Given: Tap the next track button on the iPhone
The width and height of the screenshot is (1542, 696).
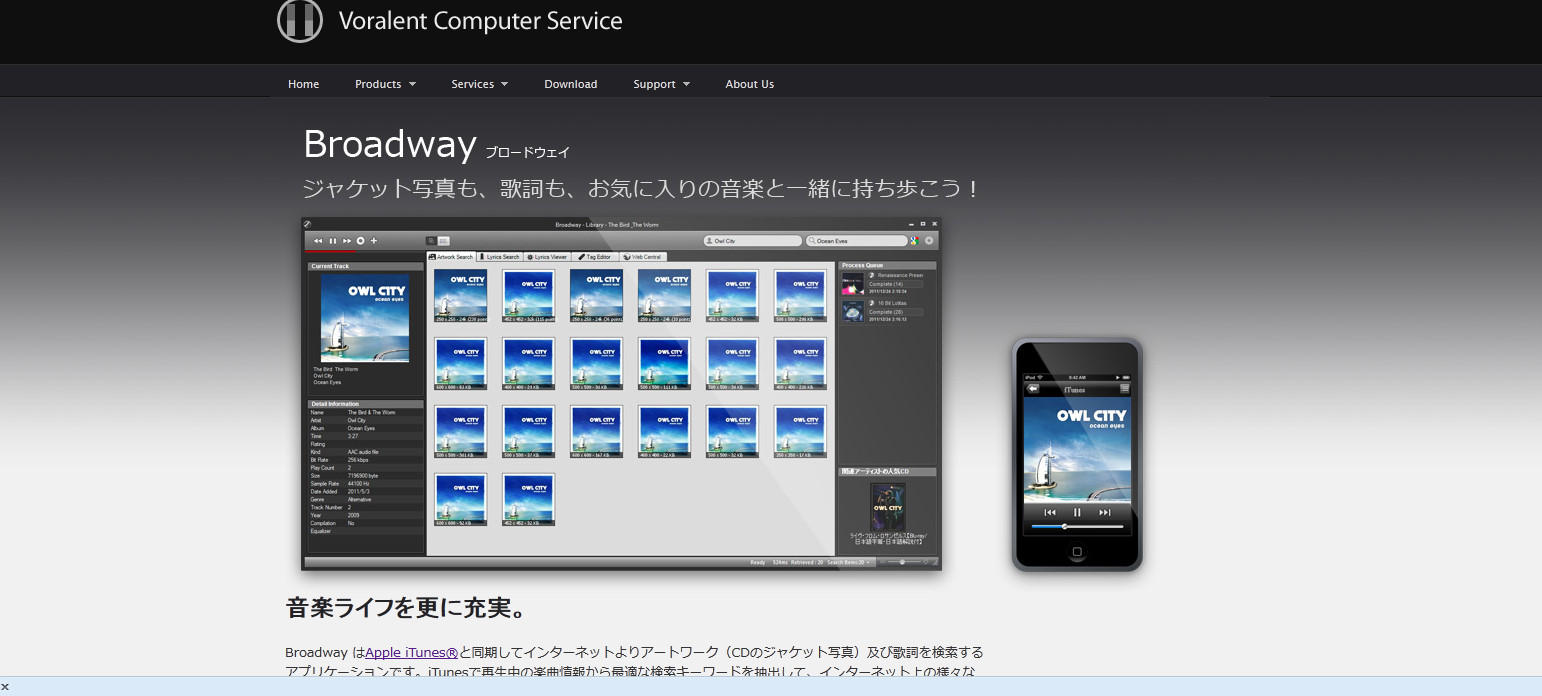Looking at the screenshot, I should (1105, 512).
